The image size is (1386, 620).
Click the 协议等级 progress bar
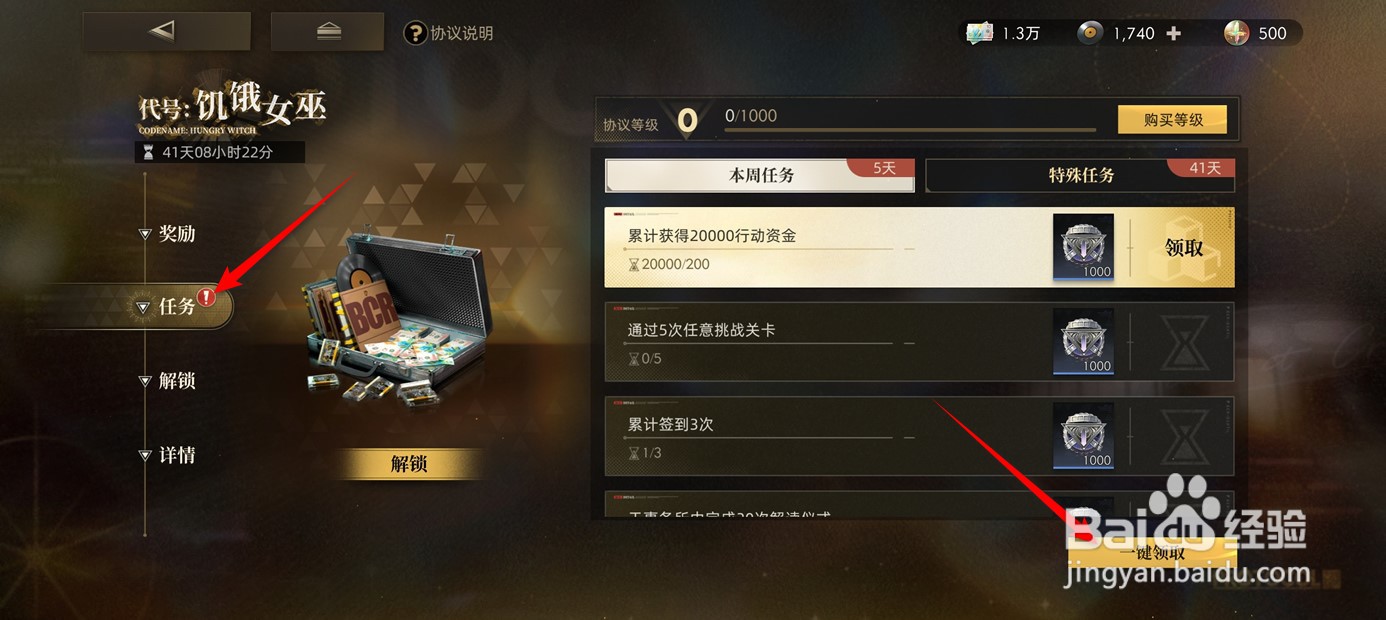(910, 129)
